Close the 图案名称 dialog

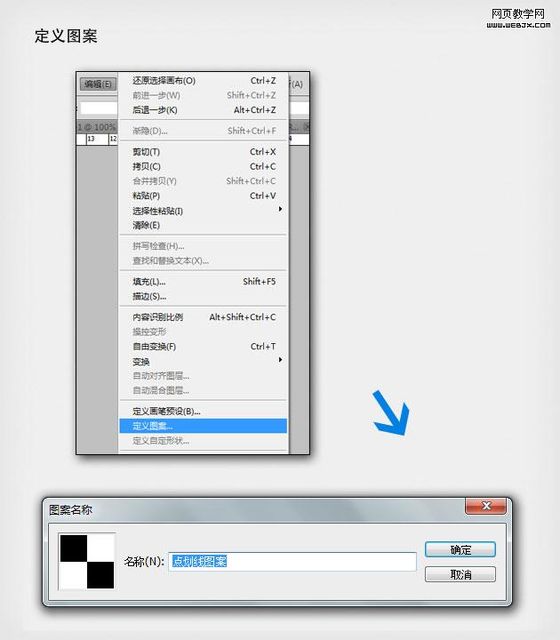486,506
